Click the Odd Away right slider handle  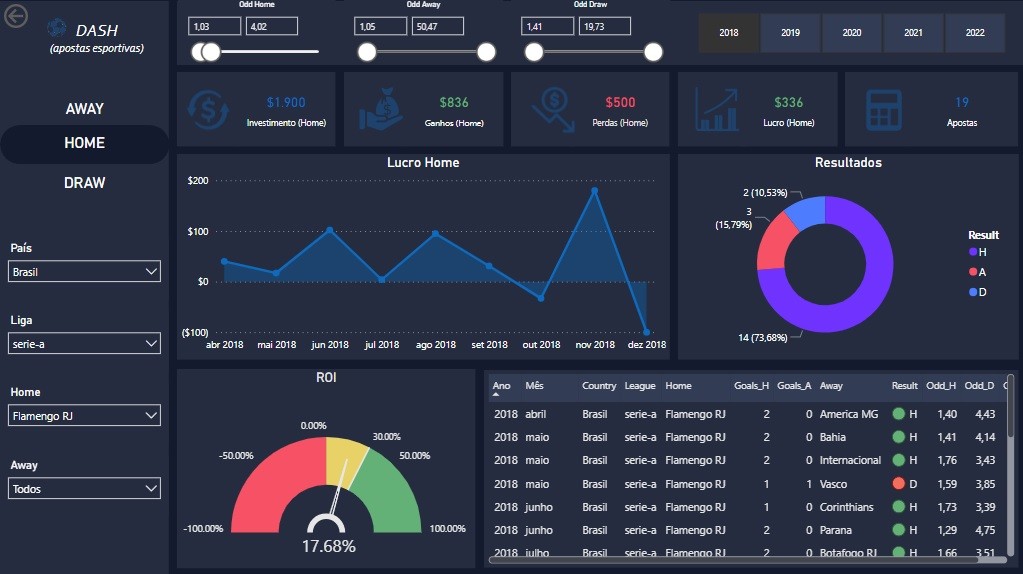click(x=487, y=52)
